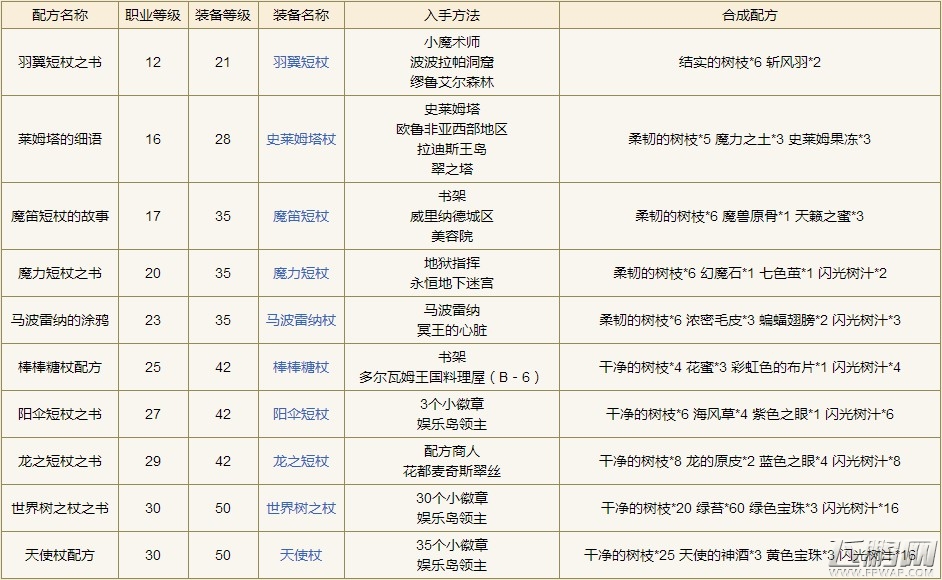
Task: Select the 世界树之杖之书 recipe name cell
Action: point(60,508)
